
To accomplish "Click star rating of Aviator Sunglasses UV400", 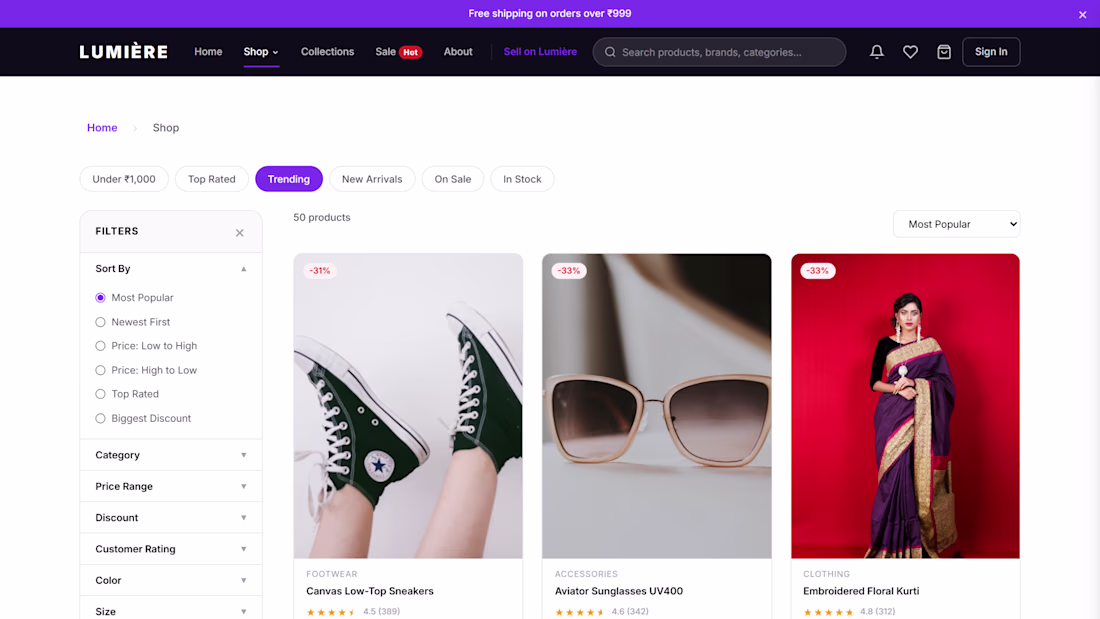I will 580,612.
